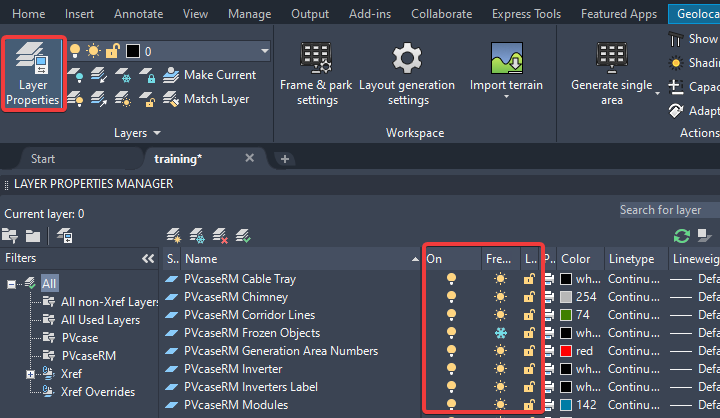This screenshot has height=418, width=720.
Task: Toggle lock for PVcaseRM Cable Tray
Action: 529,279
